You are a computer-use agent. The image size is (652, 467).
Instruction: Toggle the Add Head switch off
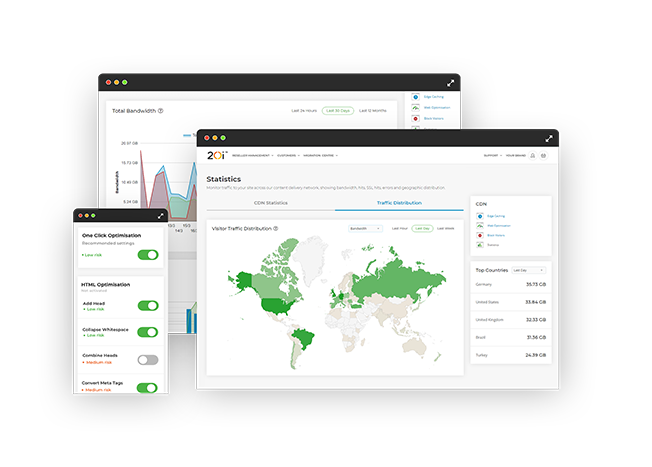pyautogui.click(x=148, y=306)
